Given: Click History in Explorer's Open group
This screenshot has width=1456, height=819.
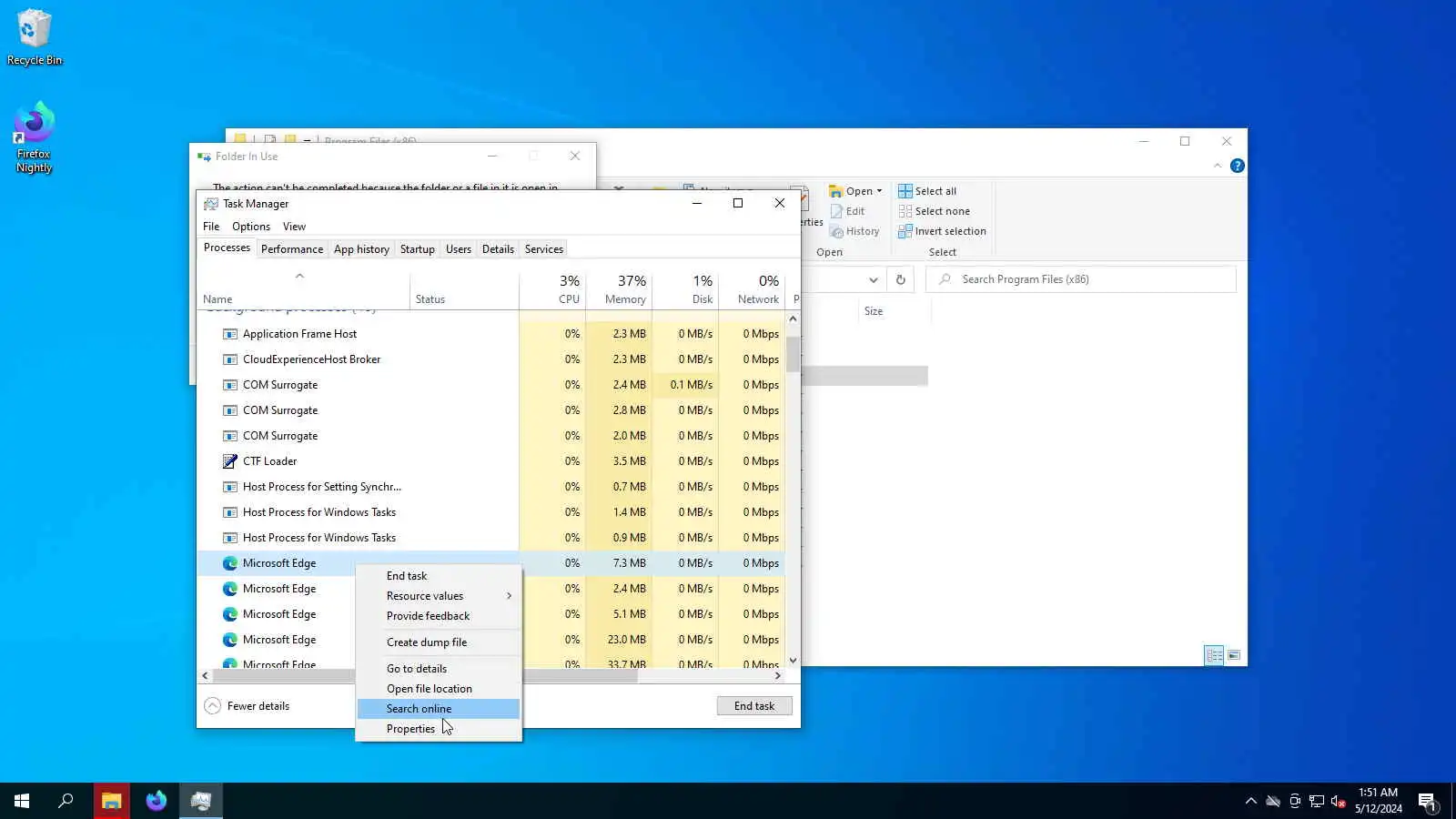Looking at the screenshot, I should 854,231.
